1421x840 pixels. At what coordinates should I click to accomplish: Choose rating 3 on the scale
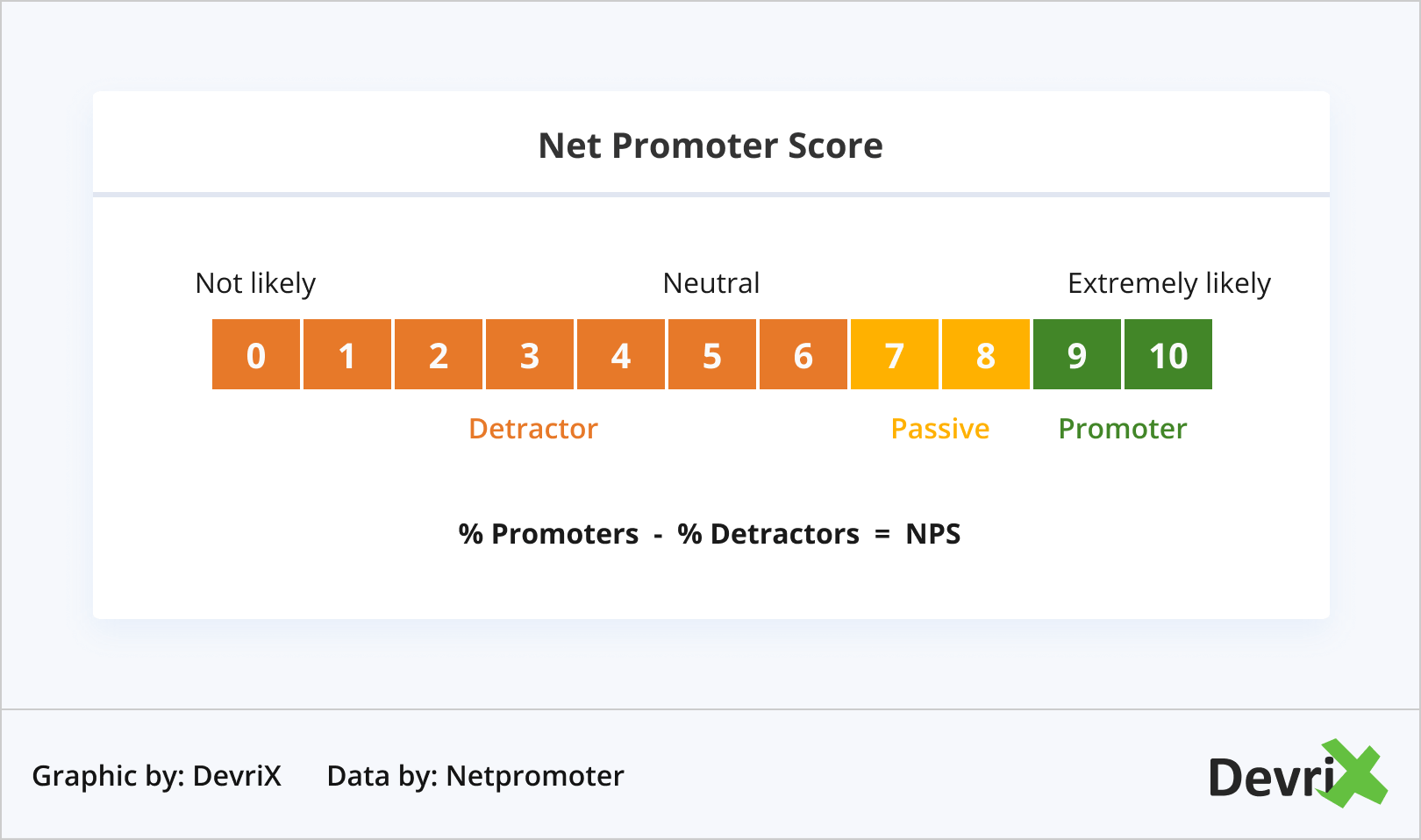[530, 354]
